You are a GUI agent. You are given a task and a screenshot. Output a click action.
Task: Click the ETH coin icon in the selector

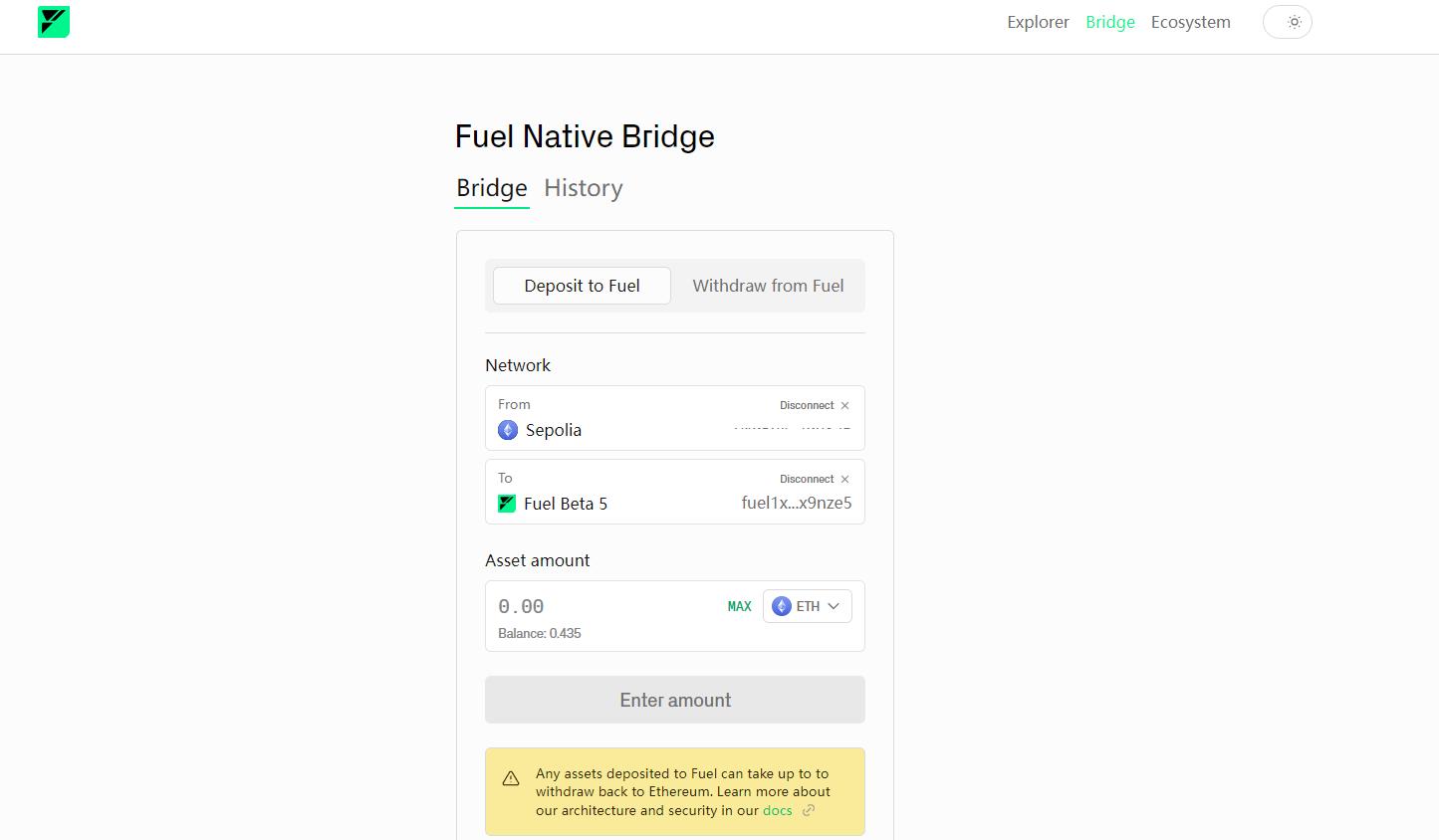coord(782,606)
